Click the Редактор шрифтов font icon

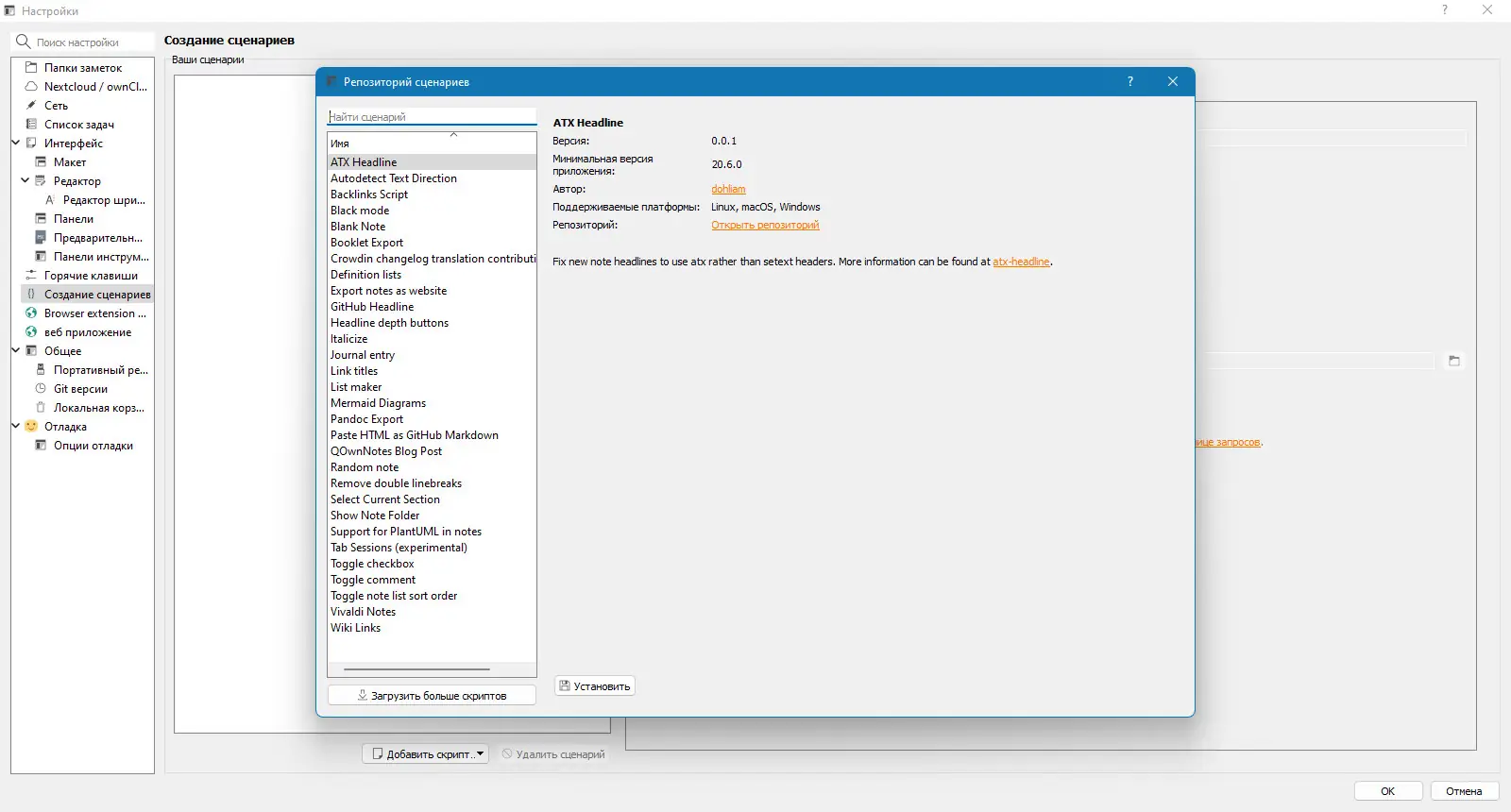(x=50, y=200)
